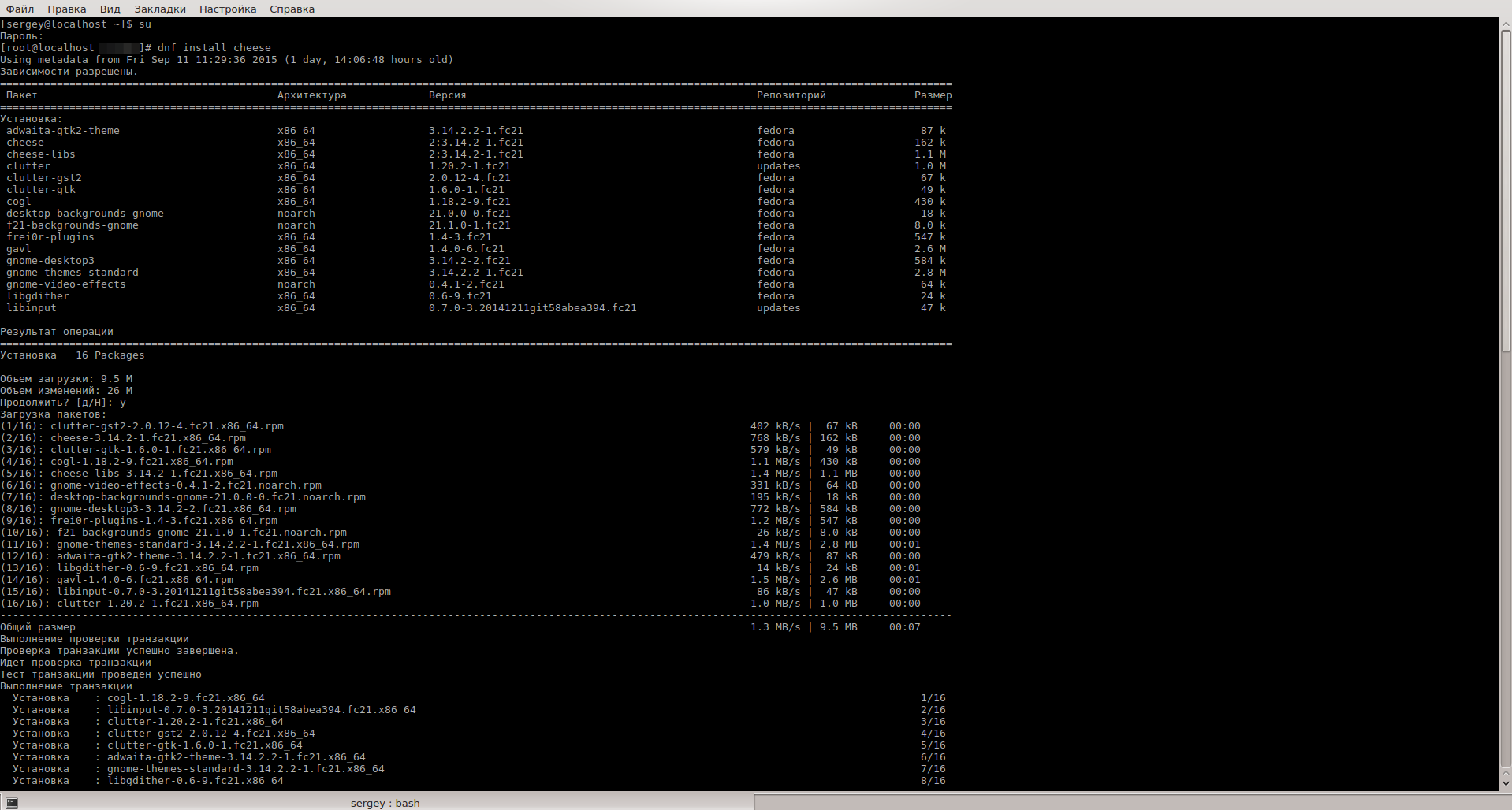Screen dimensions: 1512x810
Task: Click '16 Packages' summary text
Action: pos(110,355)
